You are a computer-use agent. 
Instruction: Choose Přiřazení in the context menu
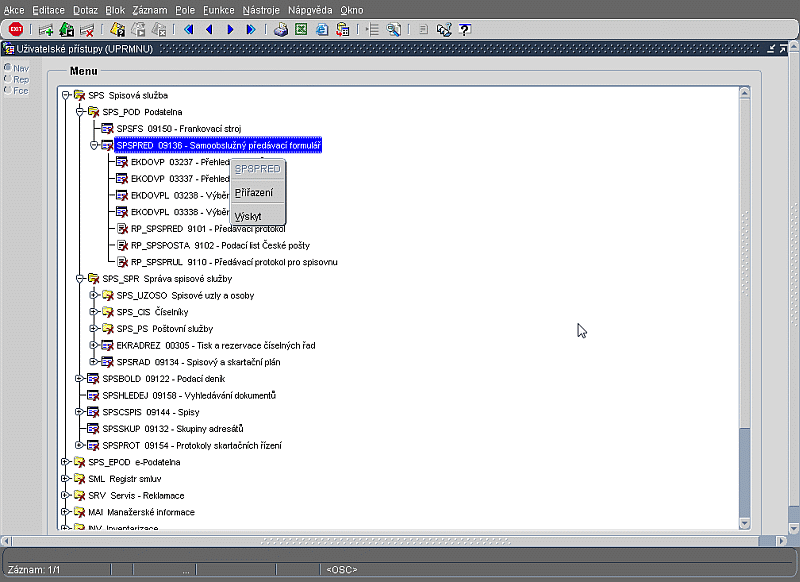[x=258, y=192]
